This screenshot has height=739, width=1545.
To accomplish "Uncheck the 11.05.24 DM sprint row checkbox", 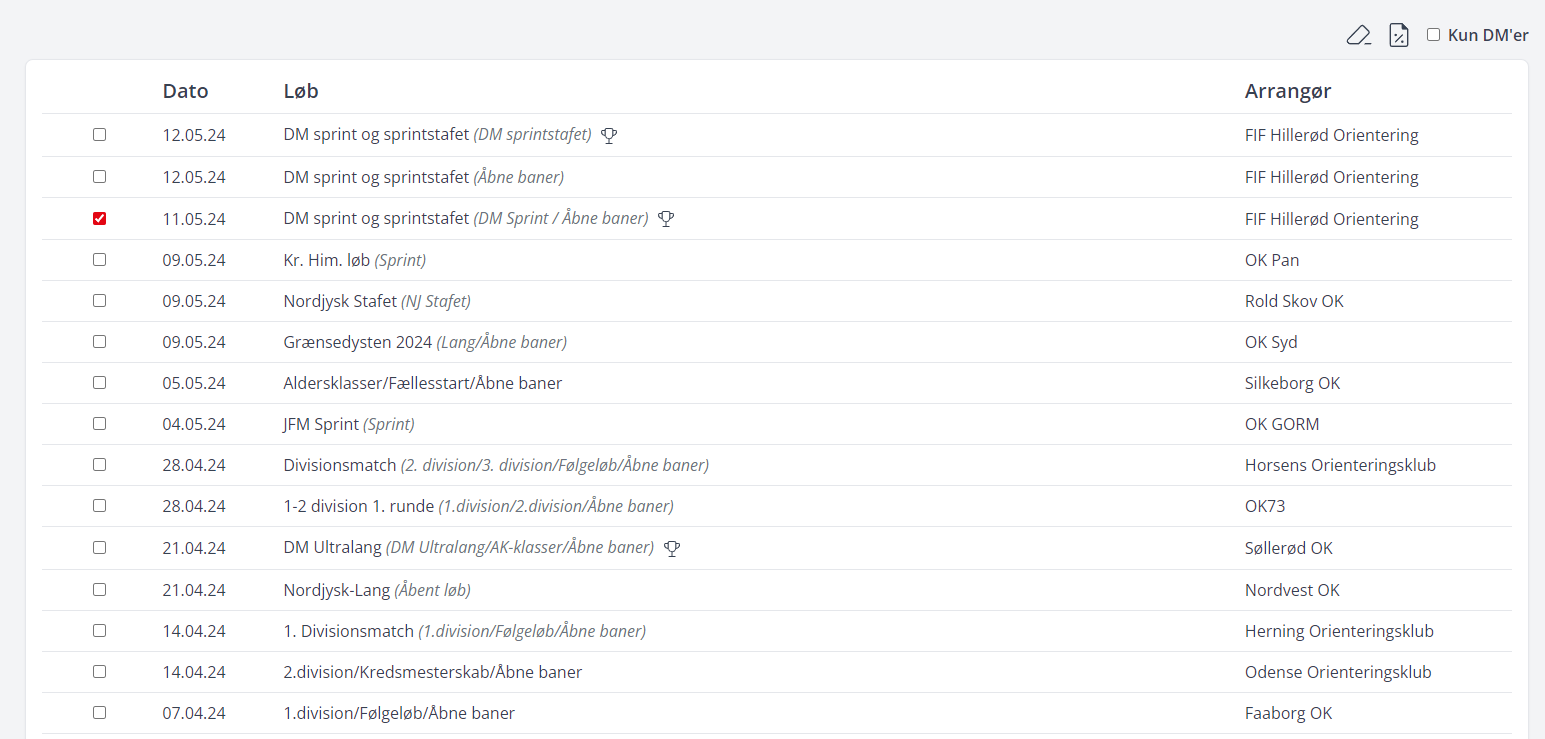I will tap(99, 218).
